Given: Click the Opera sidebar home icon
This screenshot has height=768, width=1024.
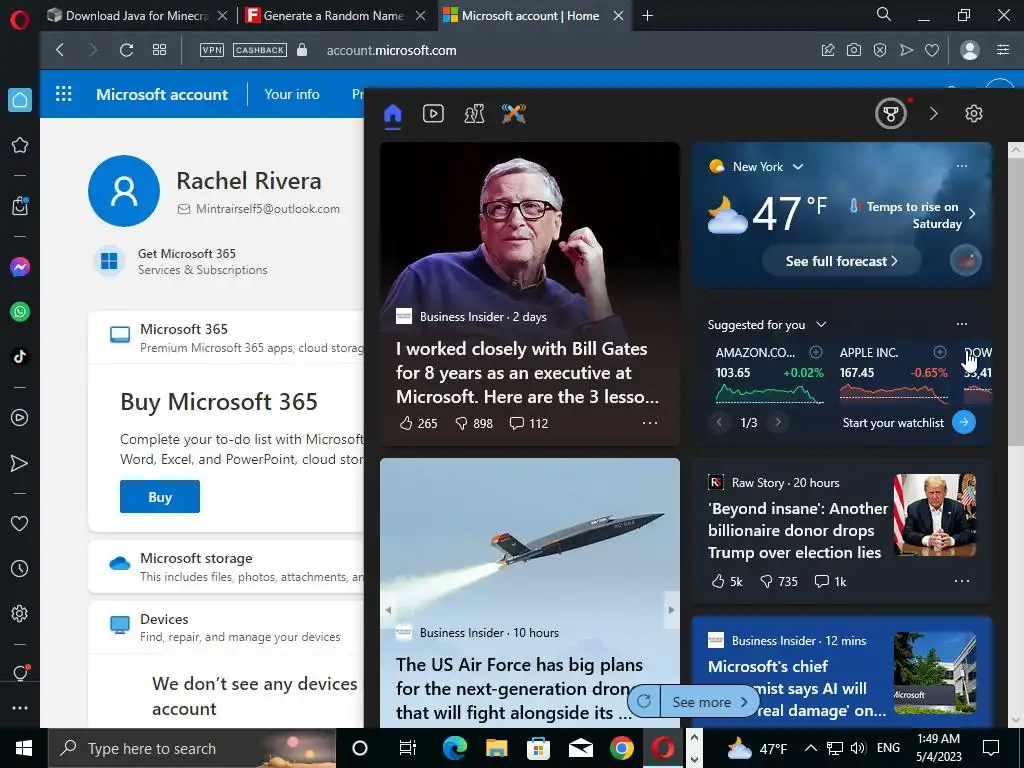Looking at the screenshot, I should [20, 100].
